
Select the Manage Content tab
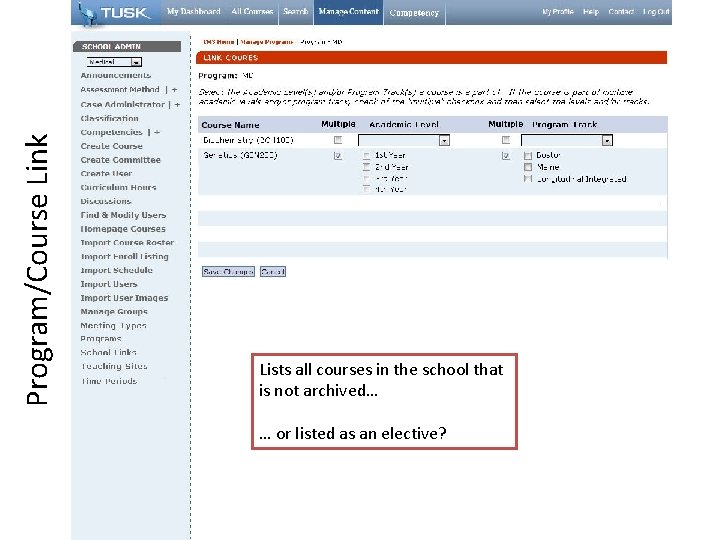[x=349, y=11]
